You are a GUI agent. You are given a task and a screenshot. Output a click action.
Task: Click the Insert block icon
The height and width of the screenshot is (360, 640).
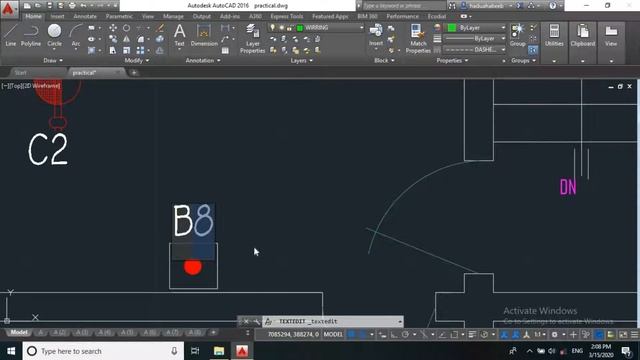coord(376,35)
